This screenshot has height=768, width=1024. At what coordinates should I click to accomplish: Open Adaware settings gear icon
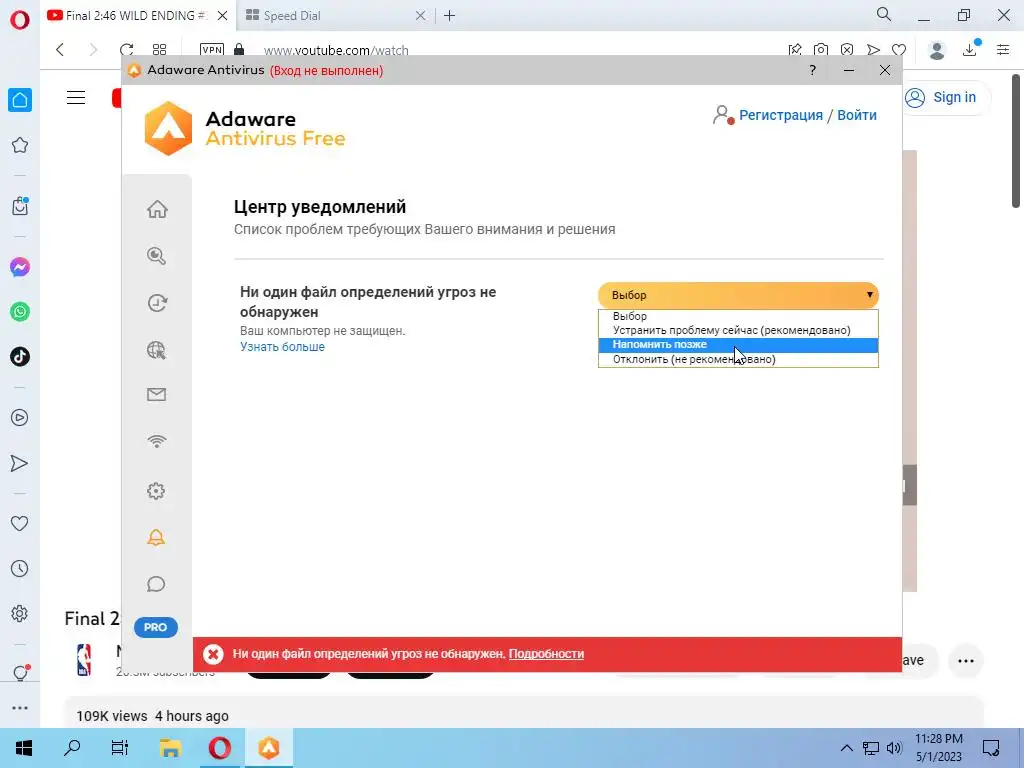point(156,490)
